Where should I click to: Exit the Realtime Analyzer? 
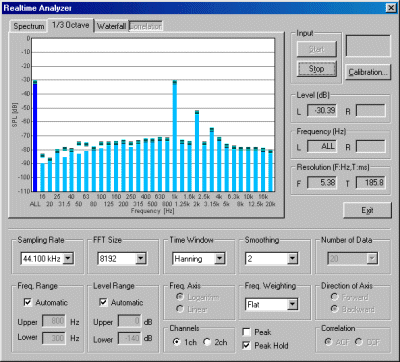click(367, 210)
